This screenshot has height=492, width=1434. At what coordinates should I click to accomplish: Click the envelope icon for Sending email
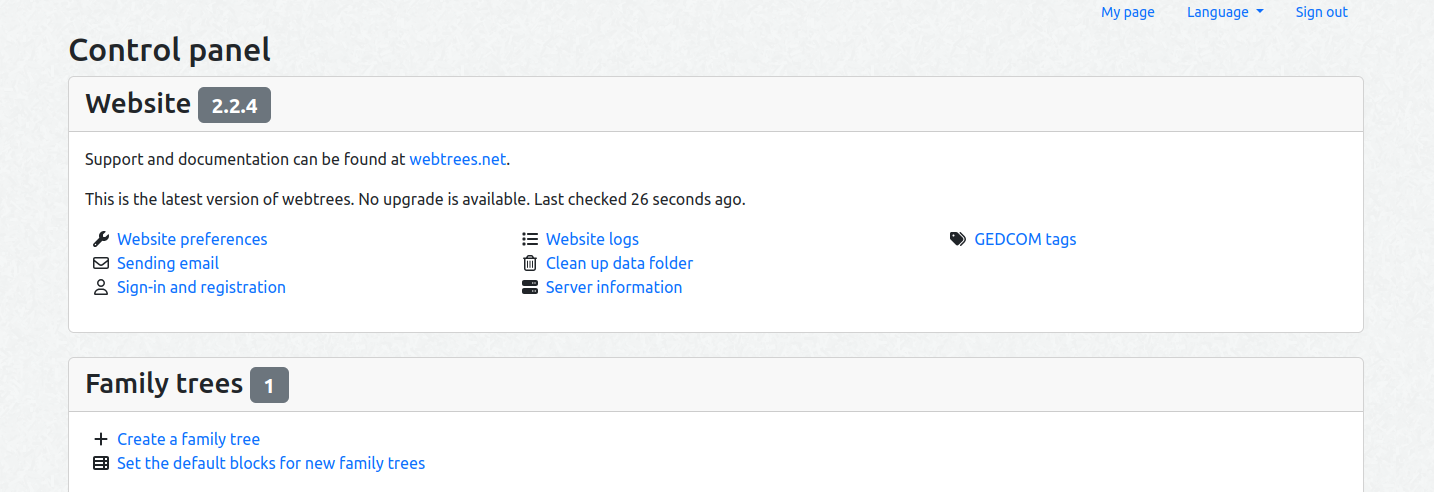100,263
